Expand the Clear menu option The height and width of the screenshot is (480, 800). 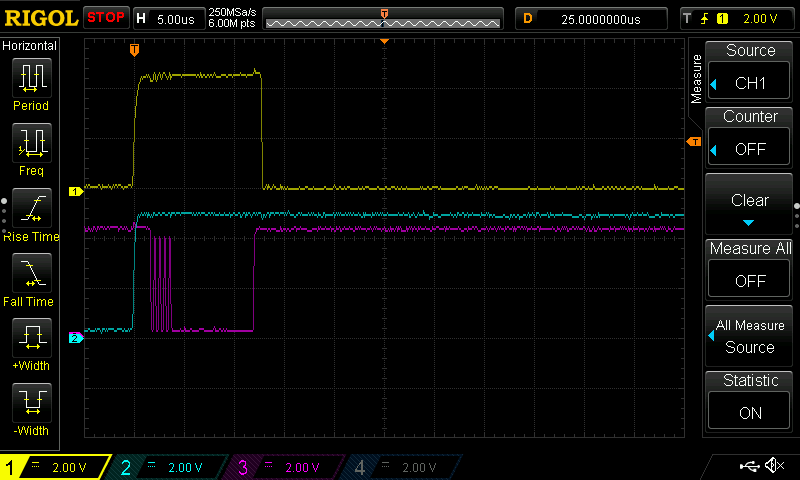click(x=750, y=204)
